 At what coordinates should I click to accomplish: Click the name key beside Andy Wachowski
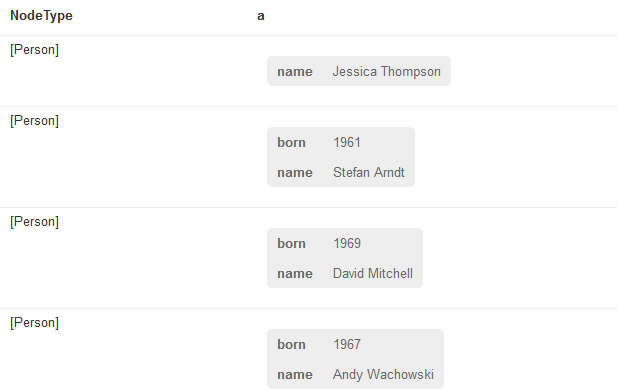[x=295, y=374]
